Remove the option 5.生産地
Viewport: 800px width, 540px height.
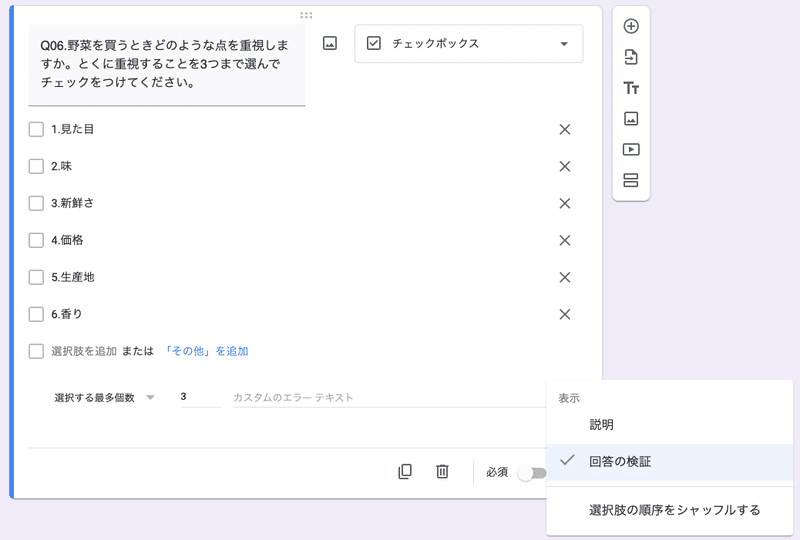coord(565,278)
